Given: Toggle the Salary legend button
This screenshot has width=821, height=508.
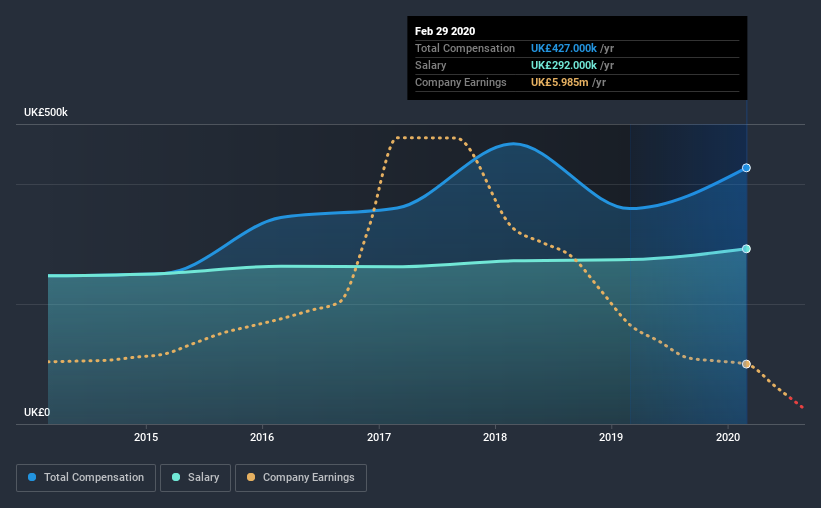Looking at the screenshot, I should click(x=195, y=478).
